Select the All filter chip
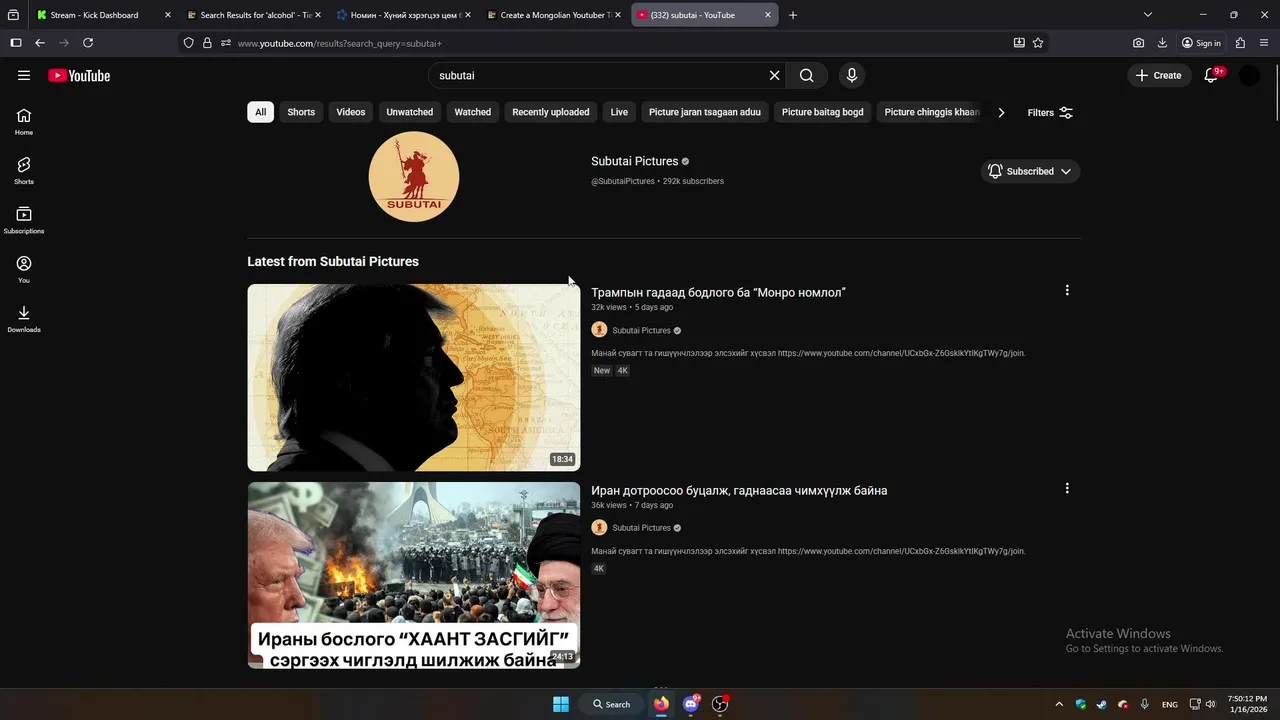This screenshot has width=1280, height=720. (260, 112)
